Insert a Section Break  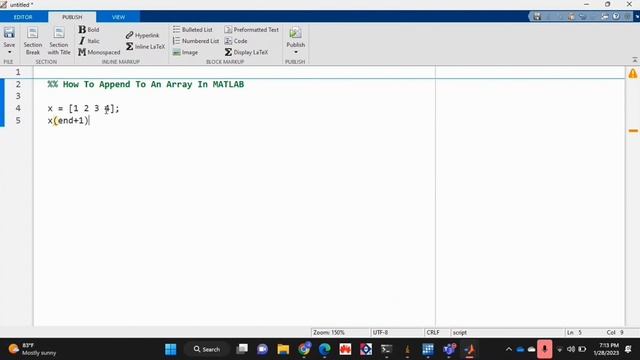tap(33, 41)
